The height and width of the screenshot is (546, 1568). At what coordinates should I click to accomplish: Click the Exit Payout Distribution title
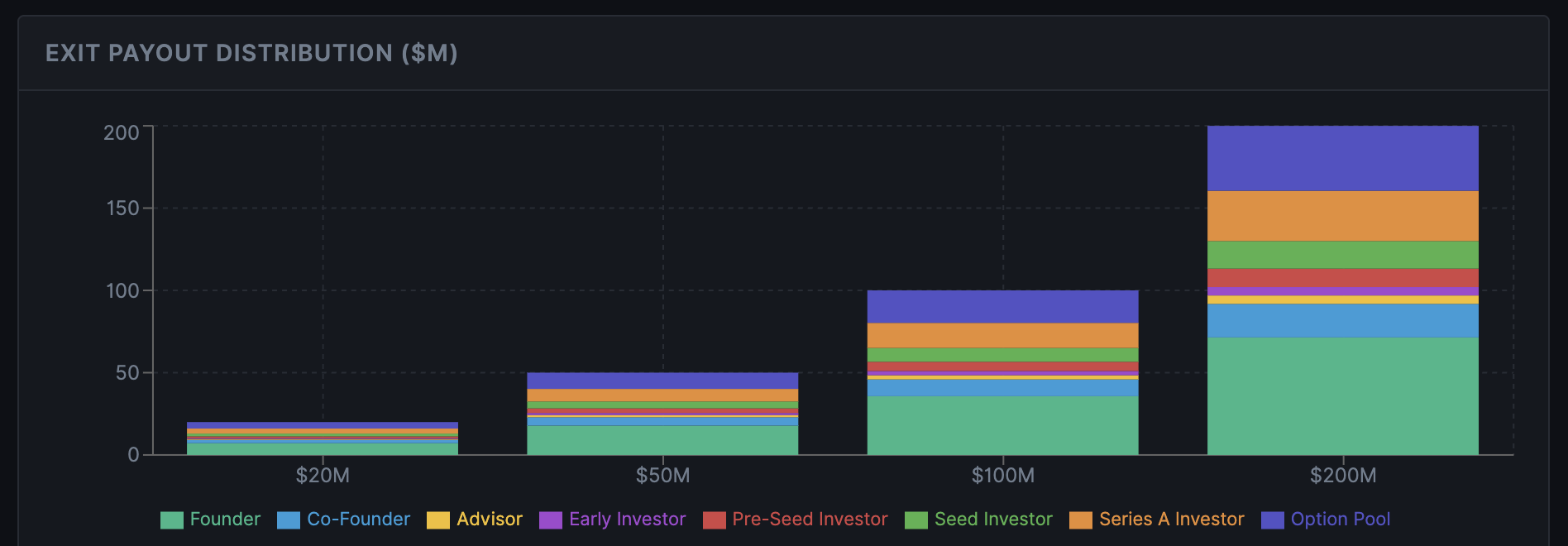(x=251, y=54)
